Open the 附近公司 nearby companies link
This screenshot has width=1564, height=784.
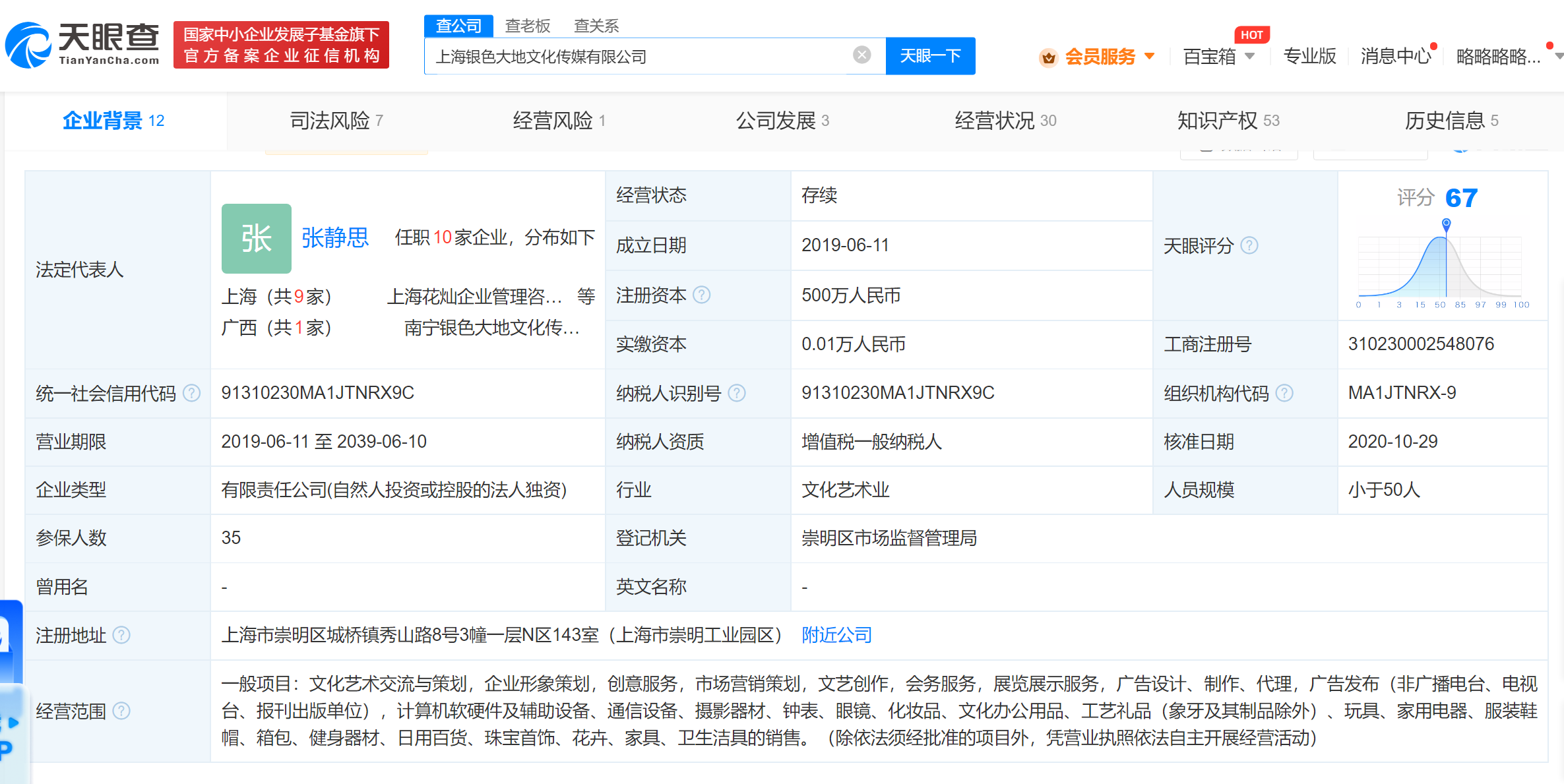click(x=836, y=635)
